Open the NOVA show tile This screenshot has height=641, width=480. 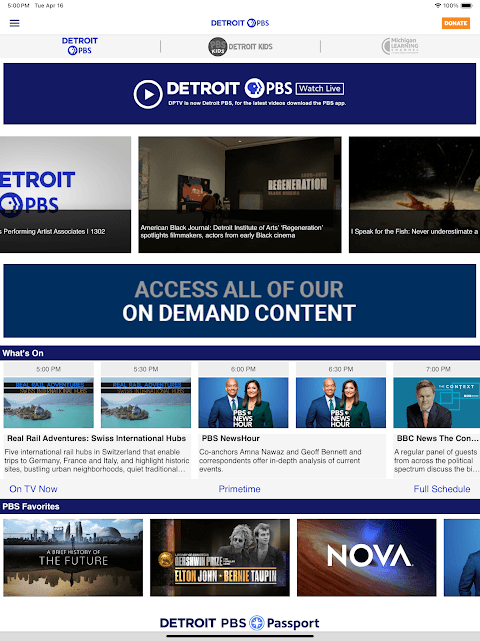point(367,558)
